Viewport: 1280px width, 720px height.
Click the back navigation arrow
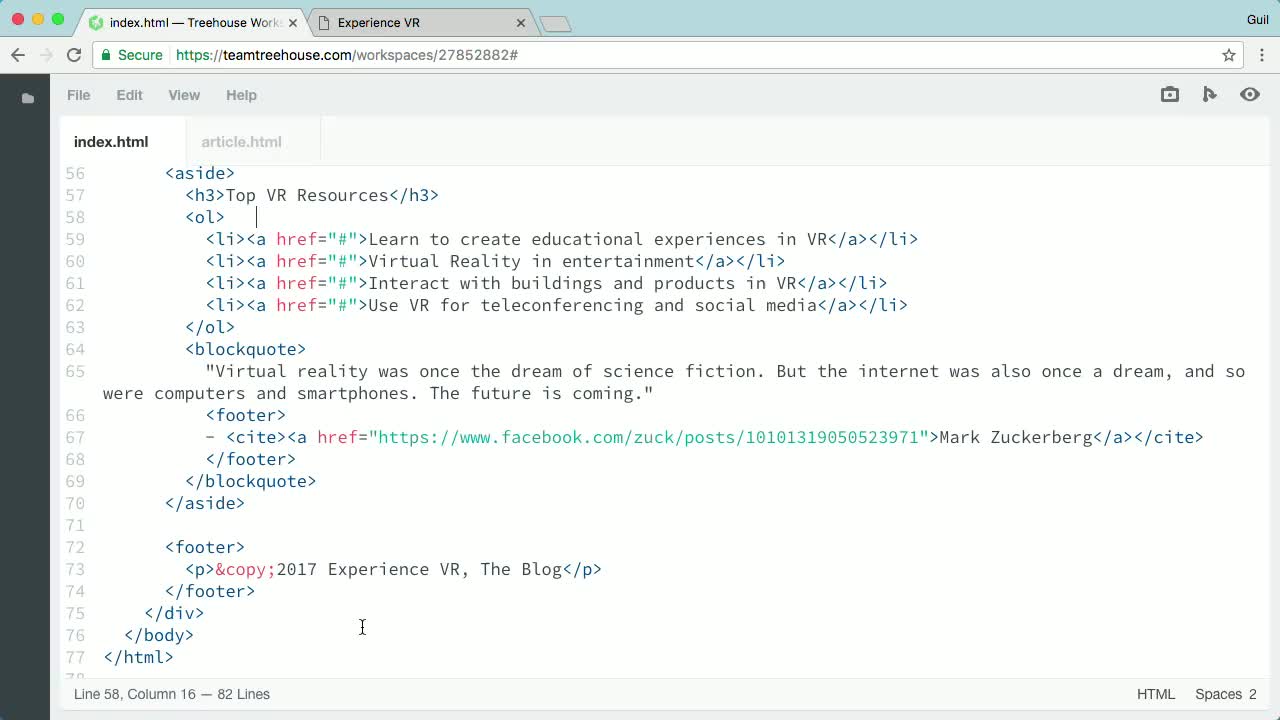pos(17,55)
